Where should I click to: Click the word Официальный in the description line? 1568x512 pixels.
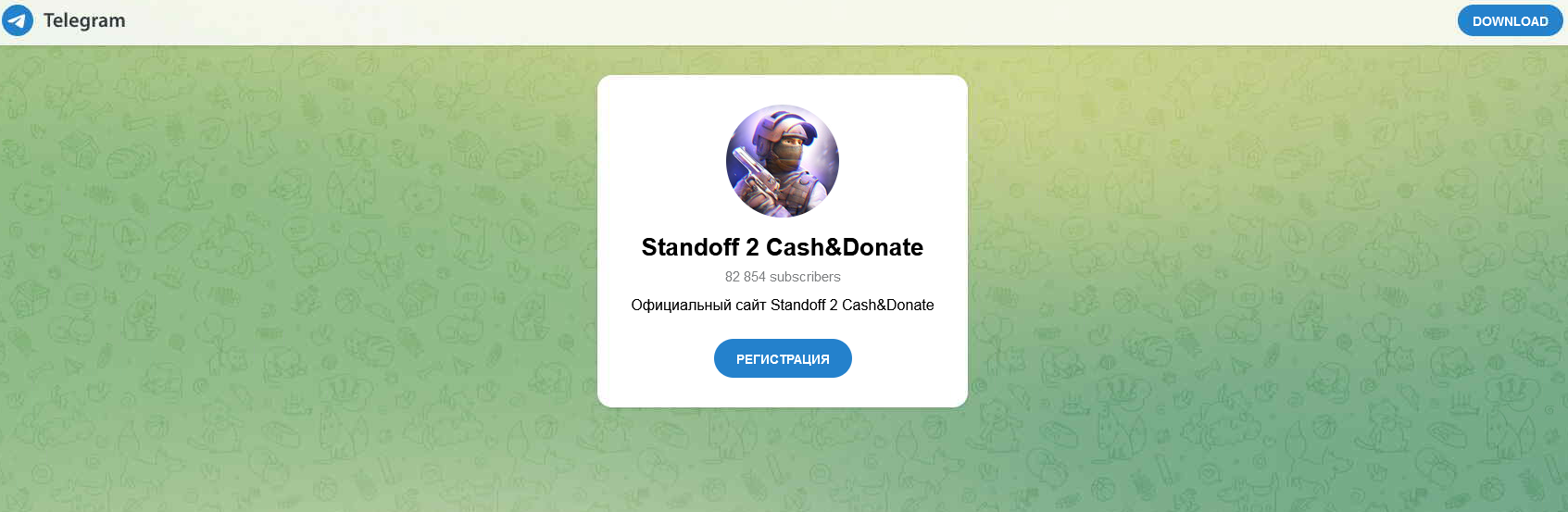tap(682, 305)
